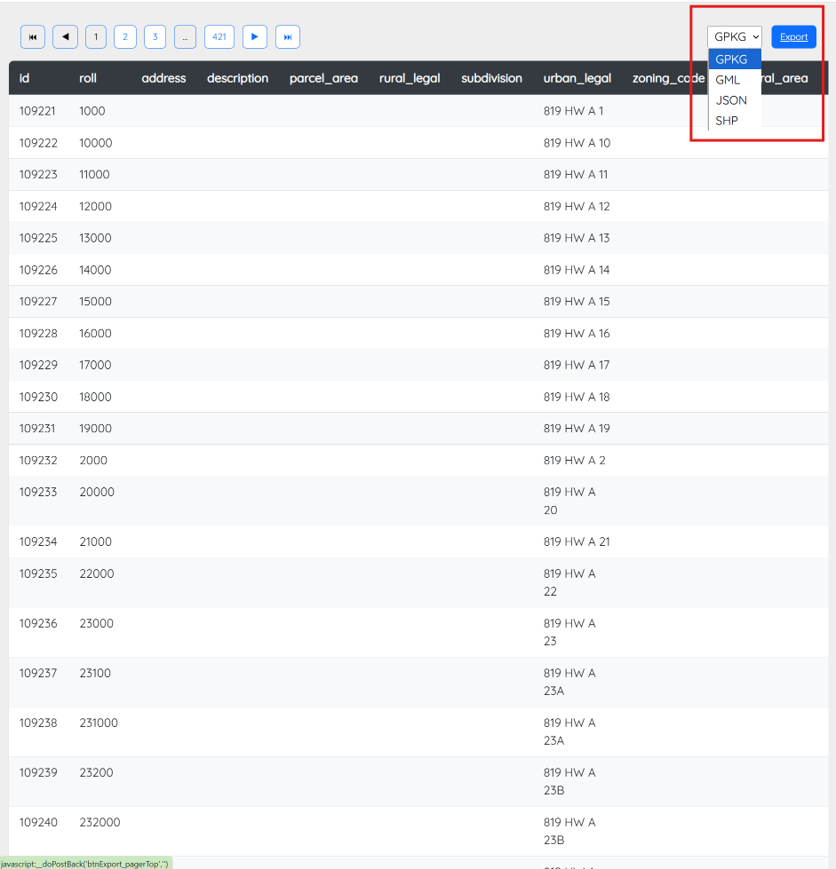836x869 pixels.
Task: Jump to page 421
Action: [219, 37]
